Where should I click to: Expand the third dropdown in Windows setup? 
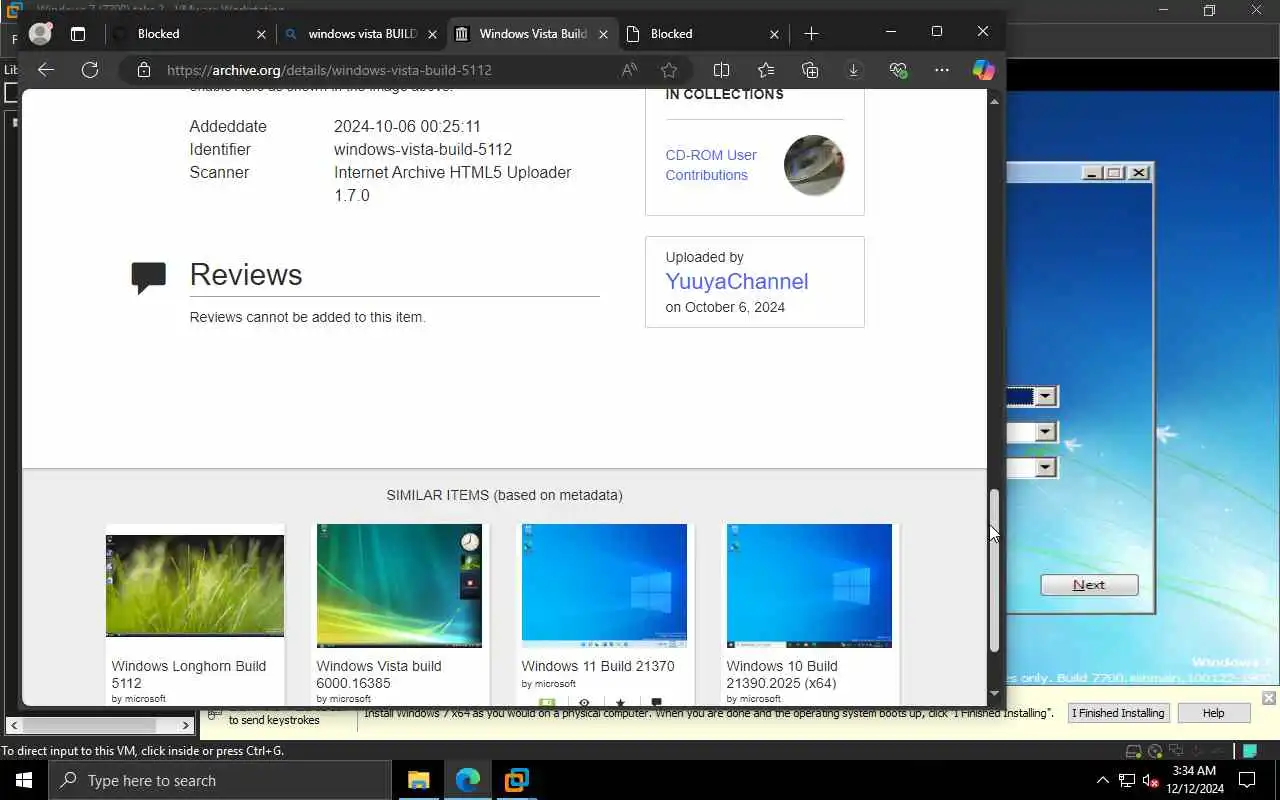1045,467
